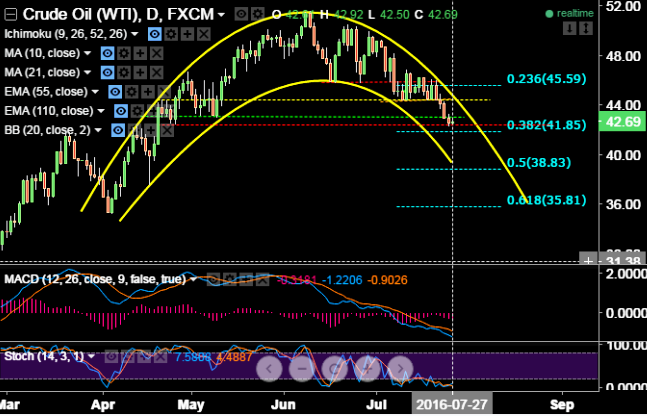Expand the MA (10, close) dropdown
Viewport: 647px width, 416px height.
[x=87, y=53]
